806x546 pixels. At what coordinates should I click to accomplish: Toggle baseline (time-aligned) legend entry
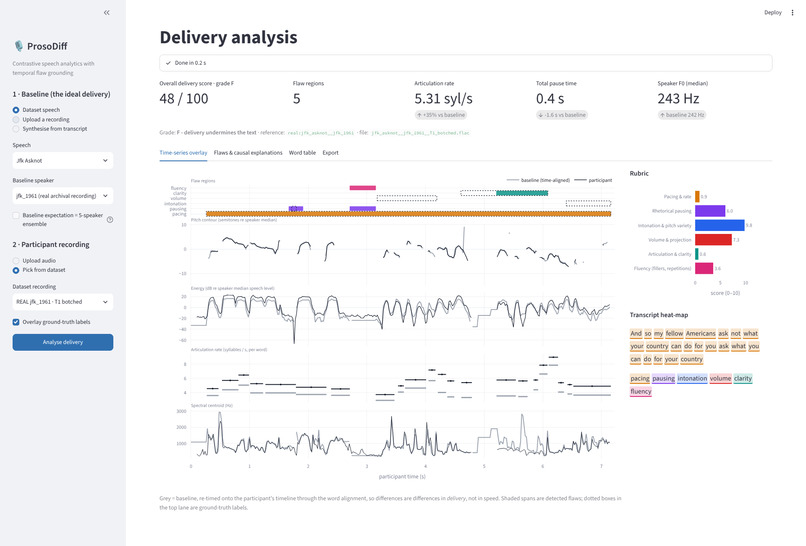coord(538,180)
